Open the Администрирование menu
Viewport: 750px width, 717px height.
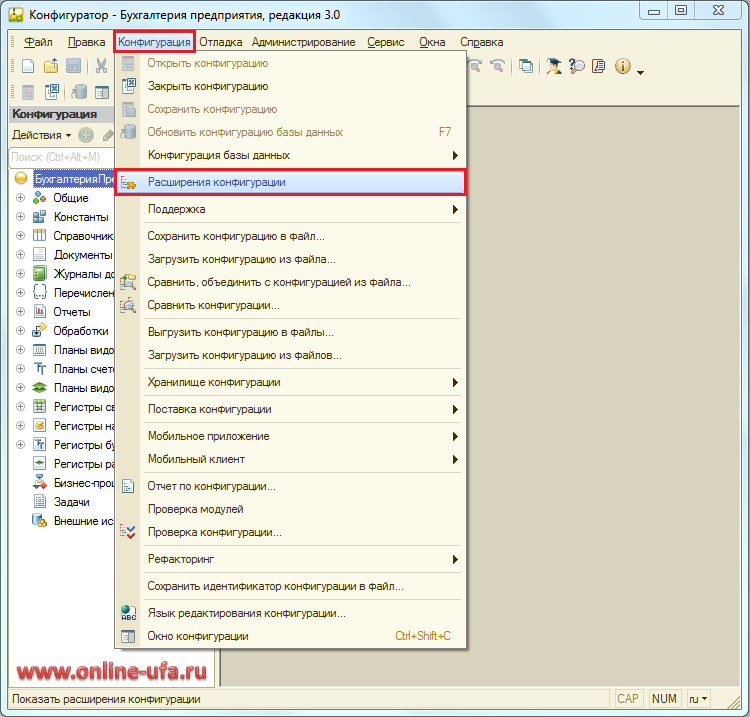[x=303, y=42]
